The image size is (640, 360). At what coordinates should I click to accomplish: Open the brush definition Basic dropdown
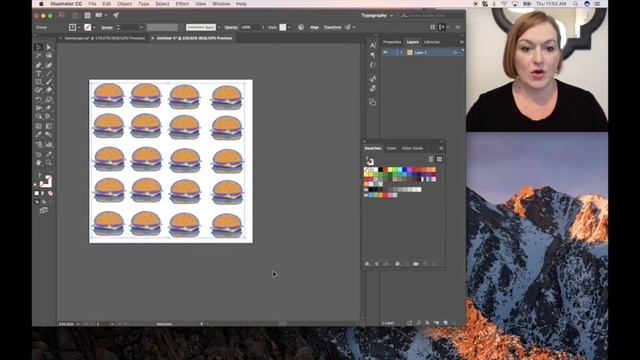[219, 27]
